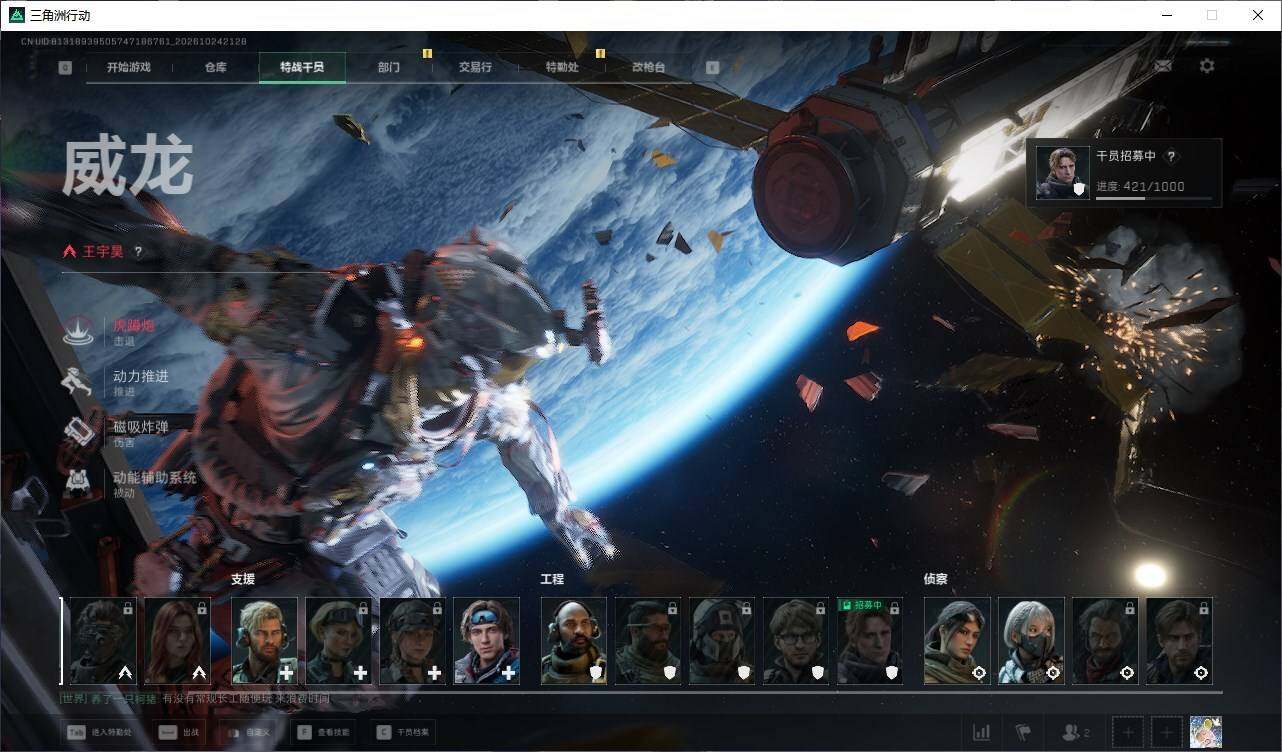Image resolution: width=1282 pixels, height=752 pixels.
Task: Select the engineer portrait tagged 招募中
Action: [870, 641]
